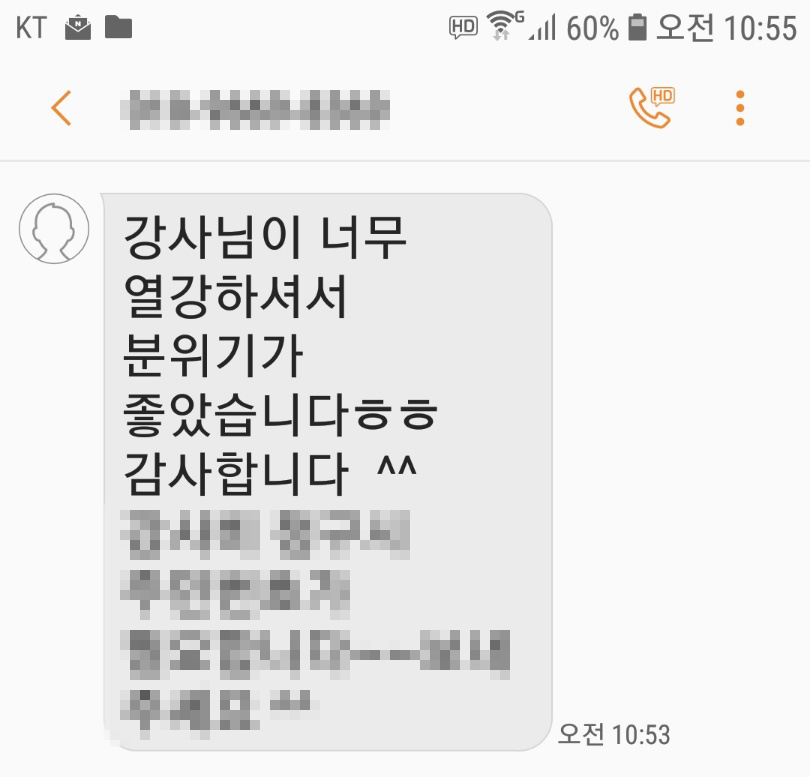This screenshot has width=810, height=777.
Task: Select the message line 강사님이 너무
Action: click(265, 237)
